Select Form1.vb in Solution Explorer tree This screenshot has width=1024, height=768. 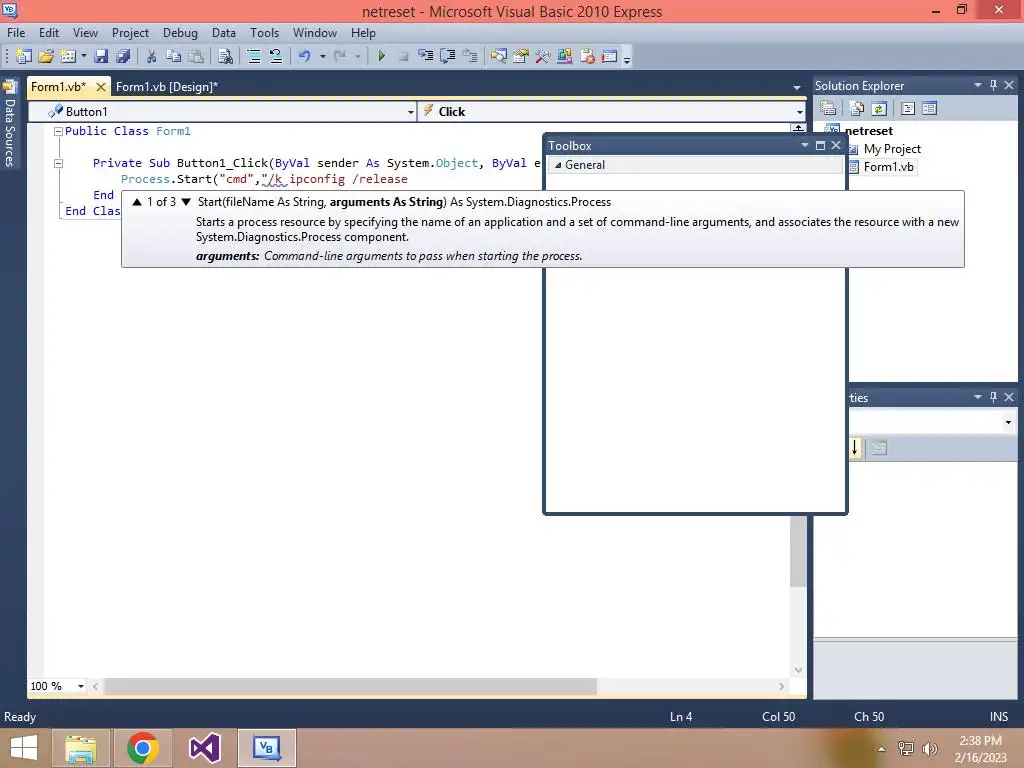coord(888,167)
